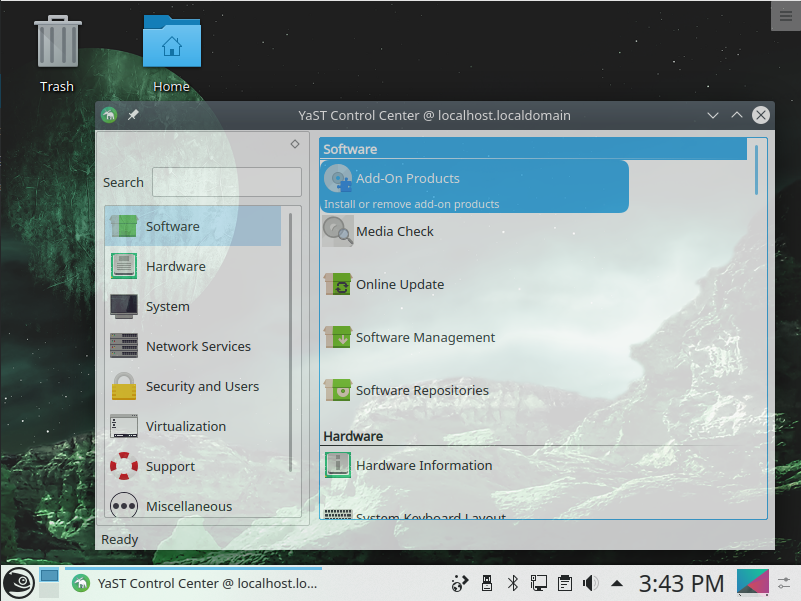Select the Virtualization category
This screenshot has height=601, width=801.
(x=185, y=427)
